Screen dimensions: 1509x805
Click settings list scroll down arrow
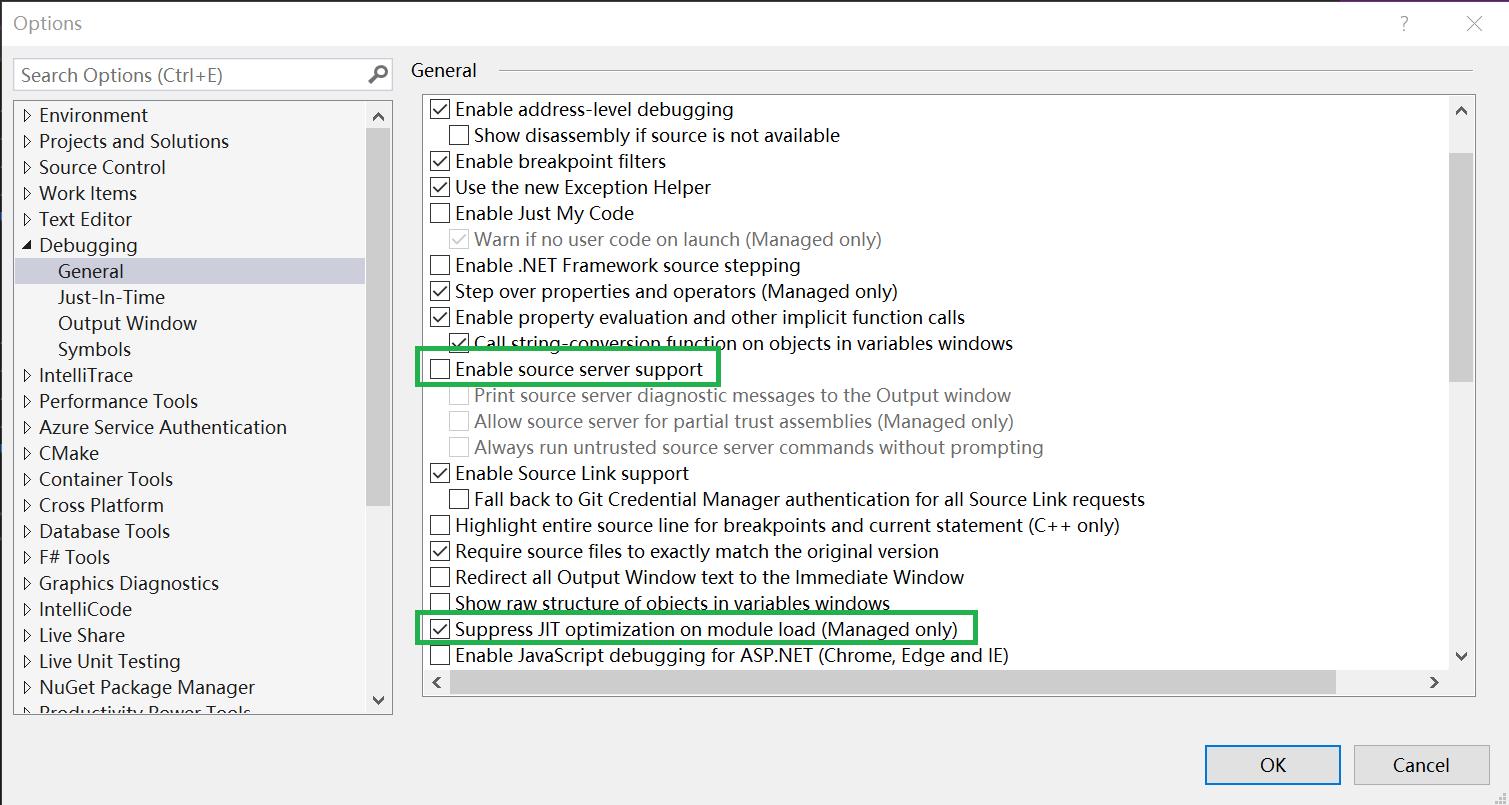pyautogui.click(x=1461, y=656)
